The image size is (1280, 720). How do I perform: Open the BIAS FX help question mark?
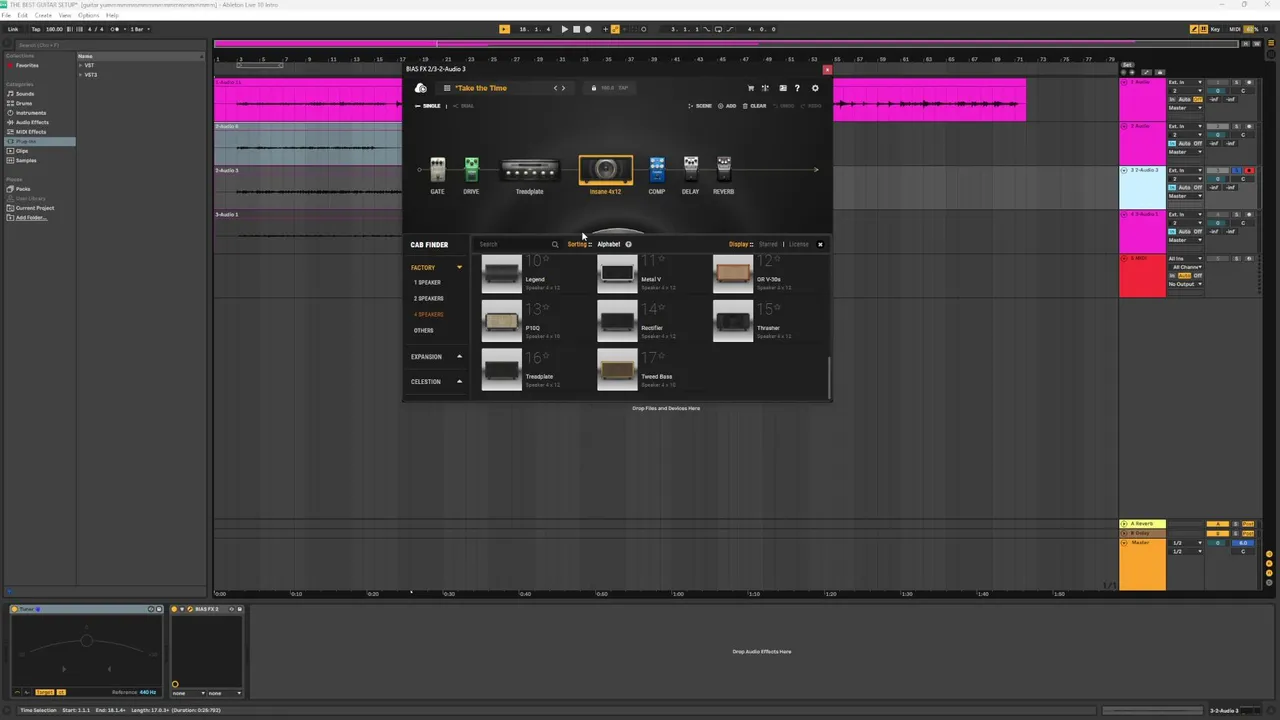[x=797, y=88]
